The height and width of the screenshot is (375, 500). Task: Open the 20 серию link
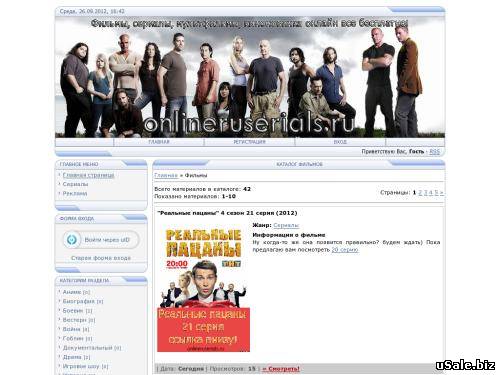(x=345, y=250)
